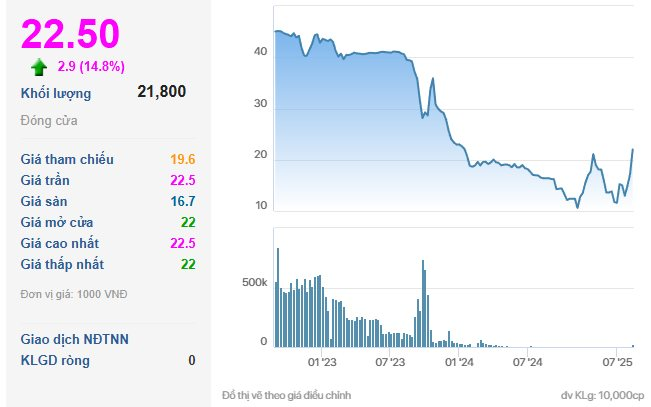
Task: Click the 07 '23 date marker on chart axis
Action: (x=389, y=363)
